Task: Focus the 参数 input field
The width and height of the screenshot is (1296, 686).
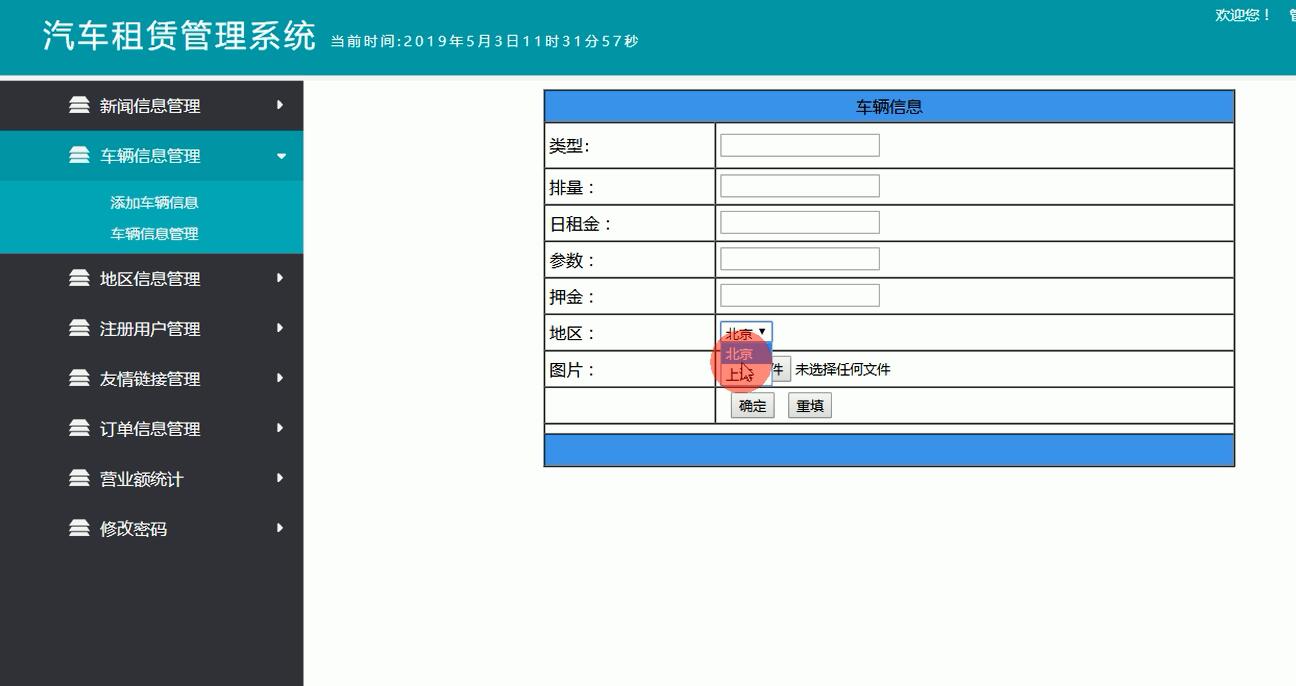Action: [800, 259]
